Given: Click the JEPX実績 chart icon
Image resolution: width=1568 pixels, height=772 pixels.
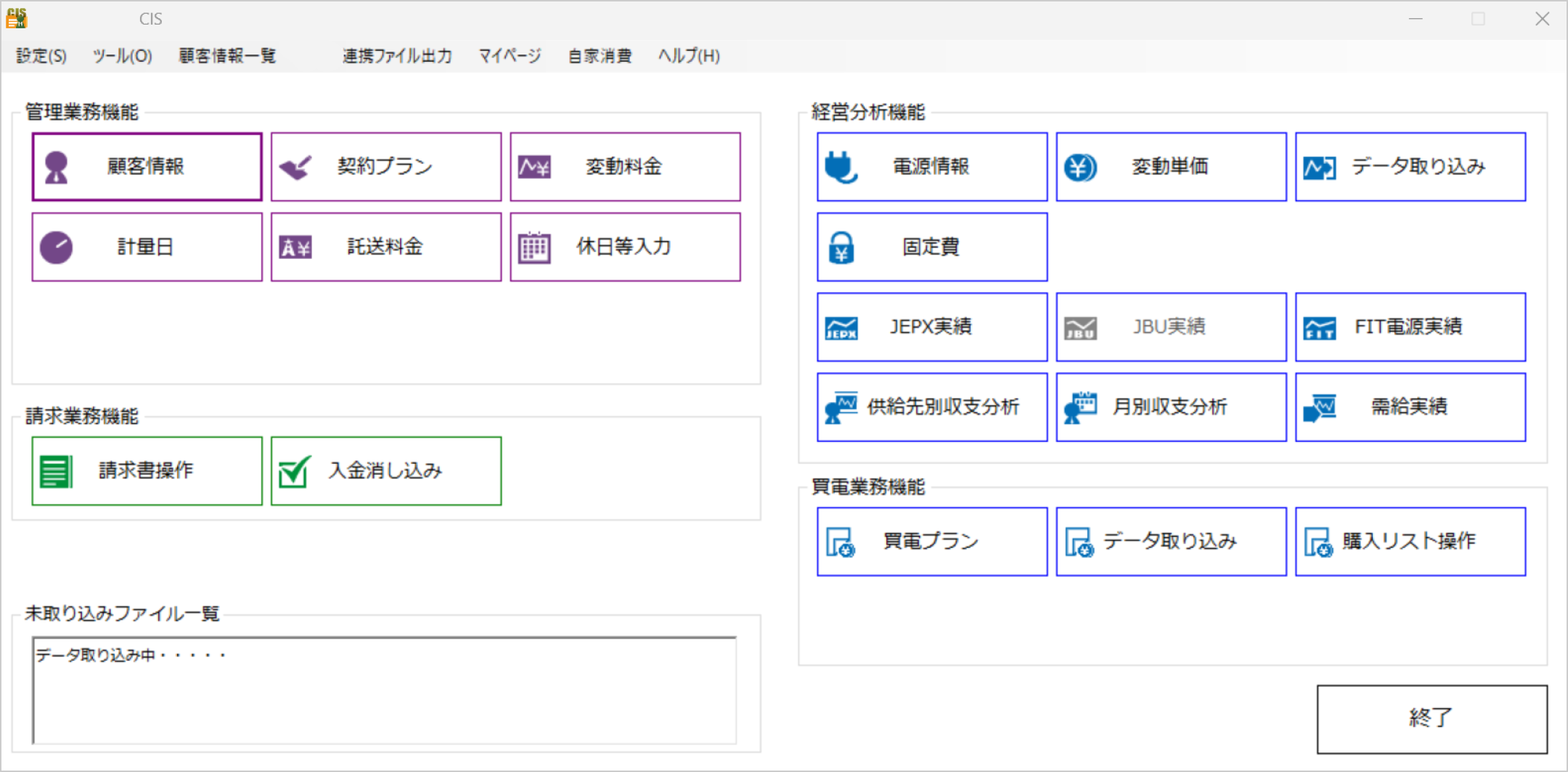Looking at the screenshot, I should point(841,328).
